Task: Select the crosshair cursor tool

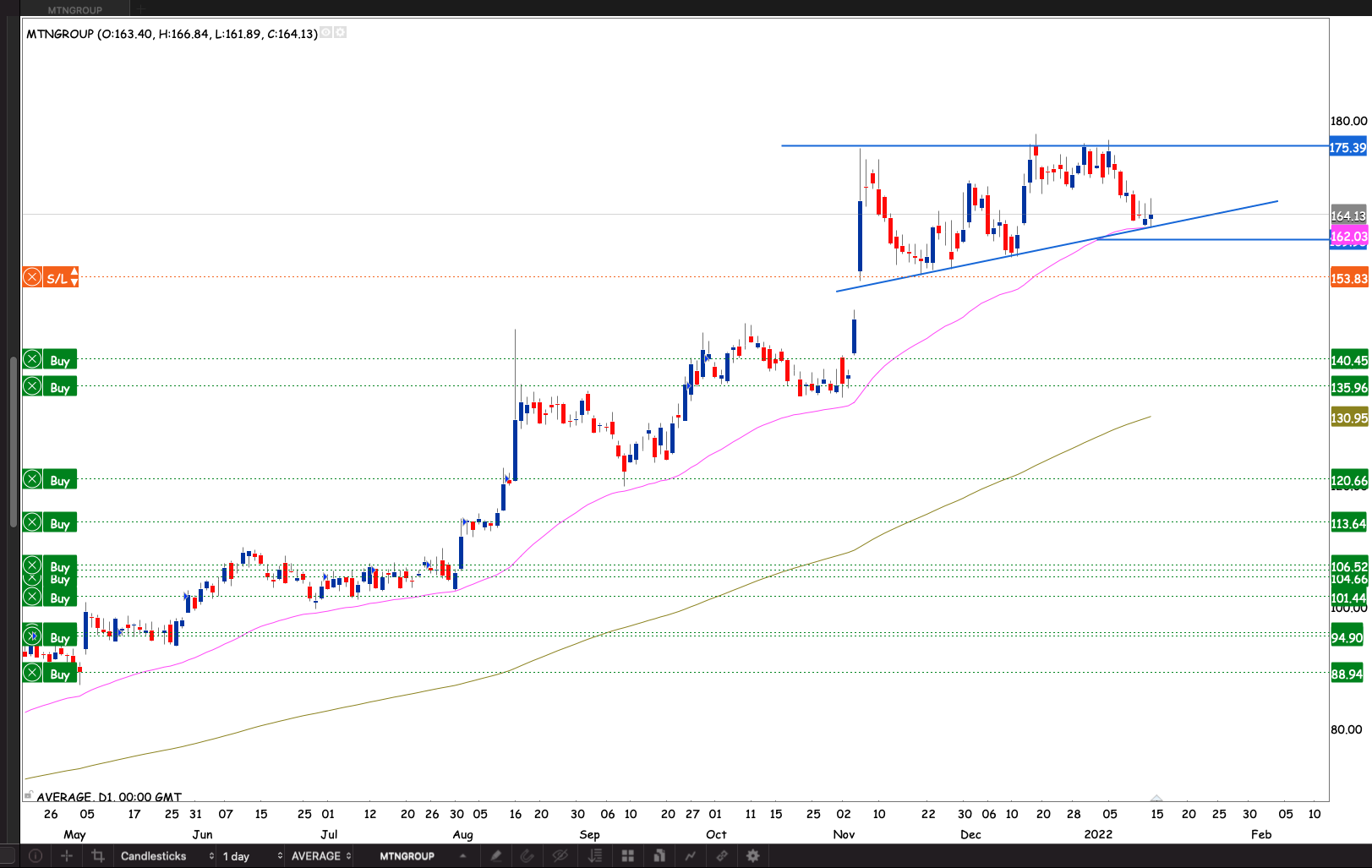Action: tap(67, 856)
